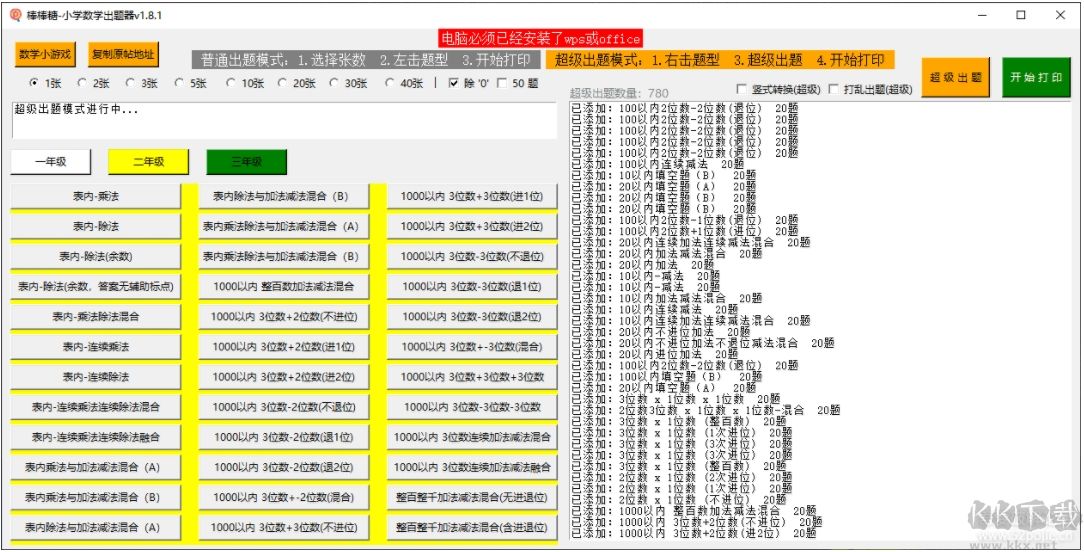The width and height of the screenshot is (1084, 552).
Task: Uncheck the 除'0' checkbox
Action: [x=454, y=83]
